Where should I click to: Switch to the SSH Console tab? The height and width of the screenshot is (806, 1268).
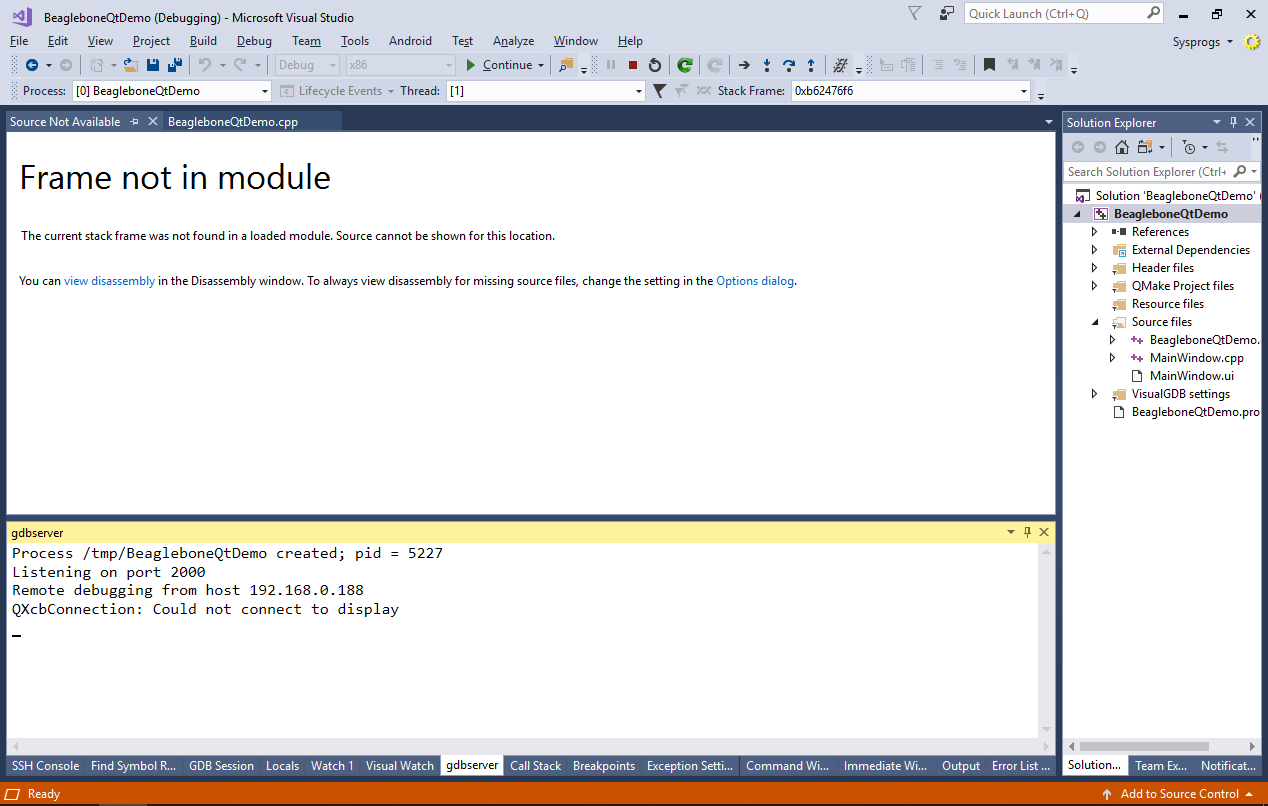point(45,766)
